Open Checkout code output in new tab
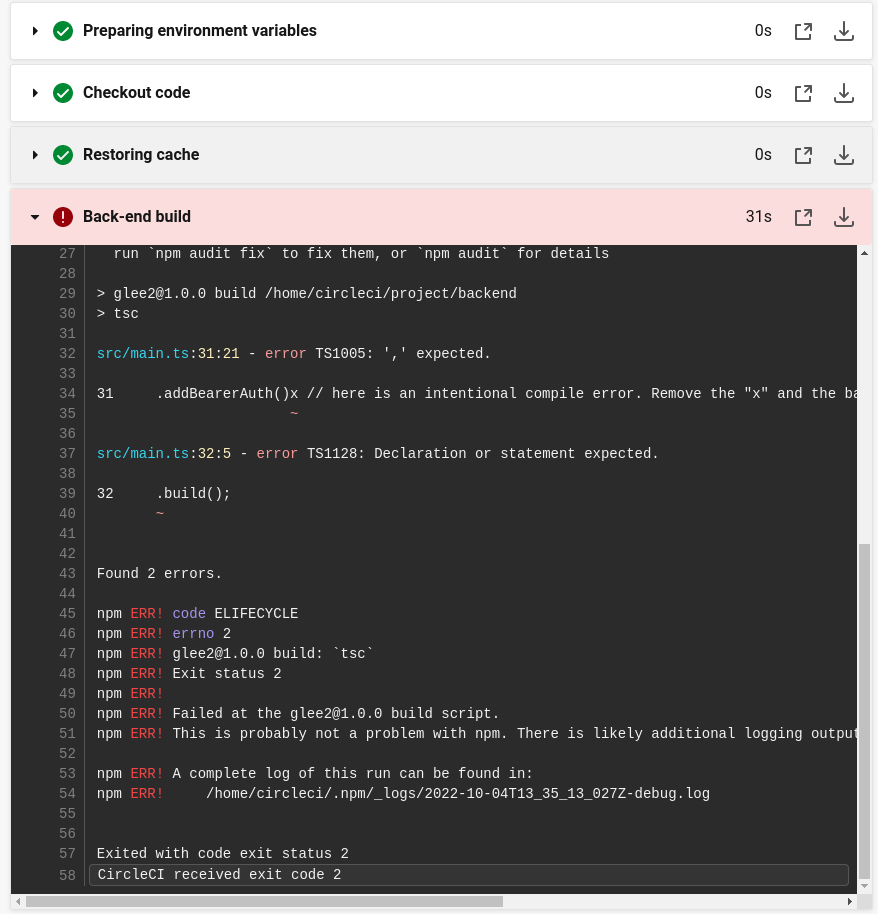Viewport: 878px width, 914px height. point(803,93)
